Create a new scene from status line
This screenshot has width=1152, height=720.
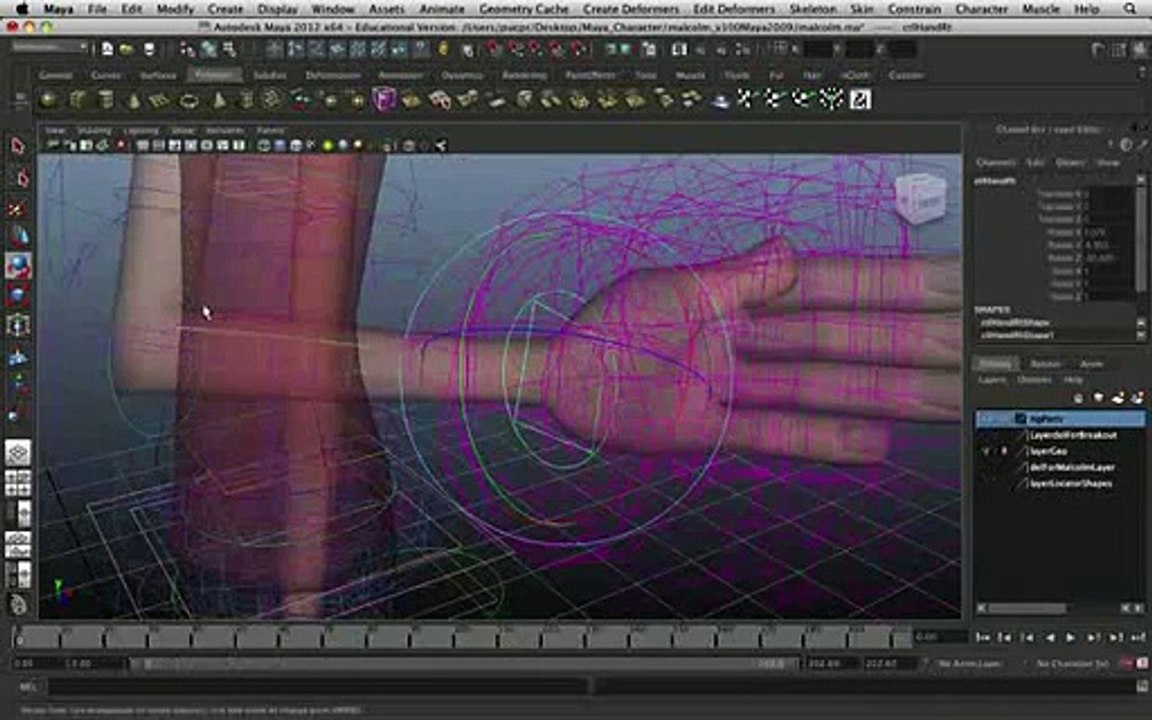(107, 49)
